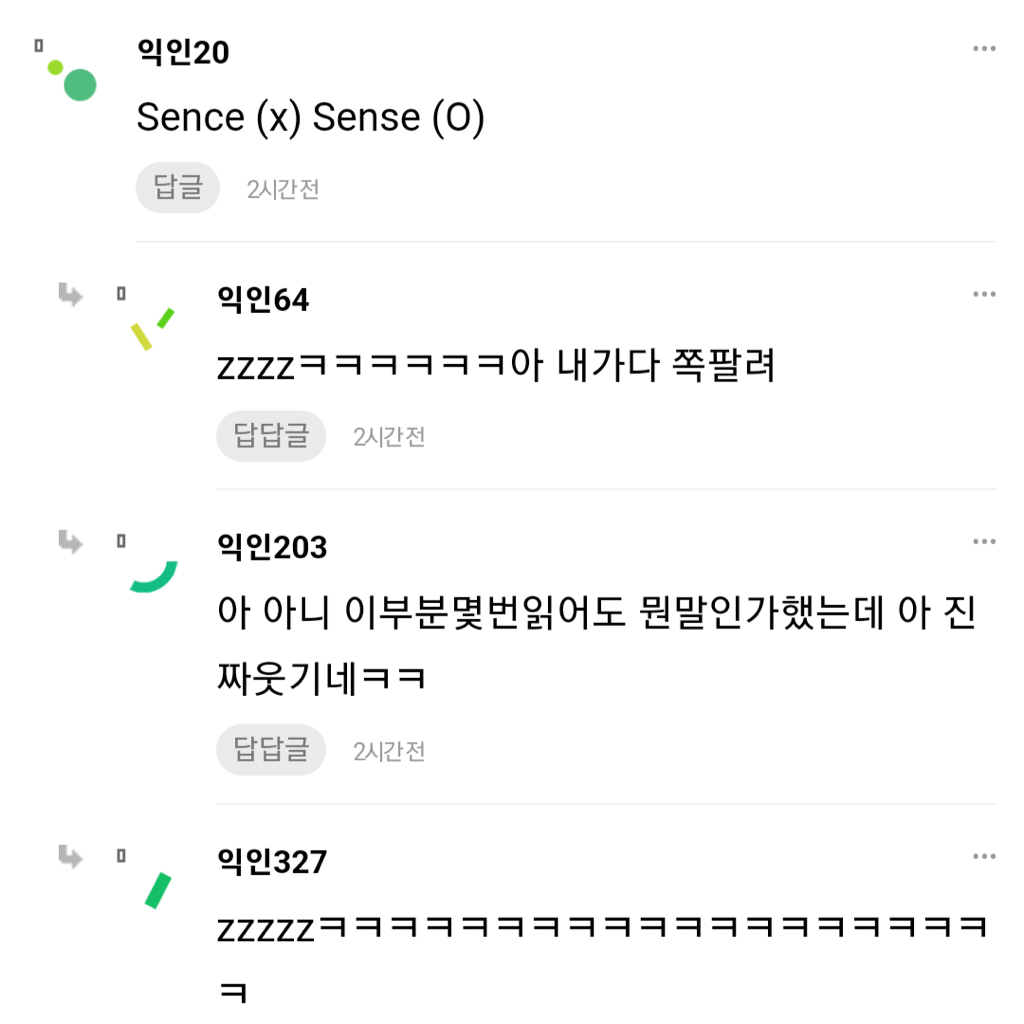Click the 답글 button under 익인20's comment
Image resolution: width=1024 pixels, height=1024 pixels.
pos(177,187)
